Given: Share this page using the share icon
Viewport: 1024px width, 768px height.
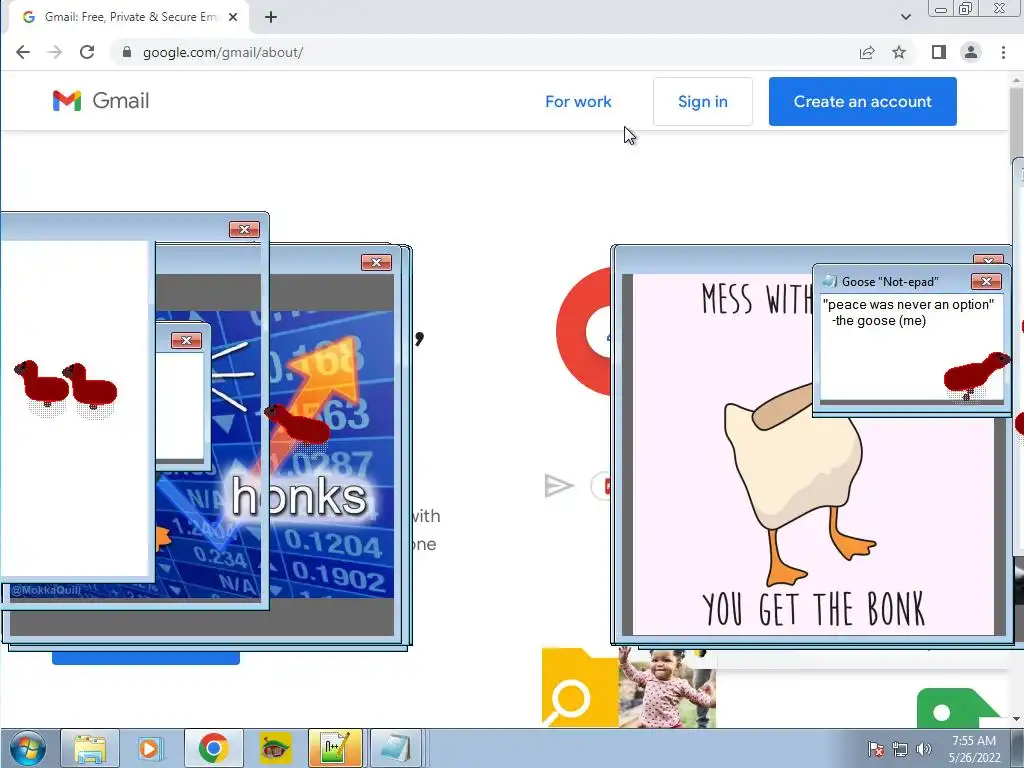Looking at the screenshot, I should point(867,52).
